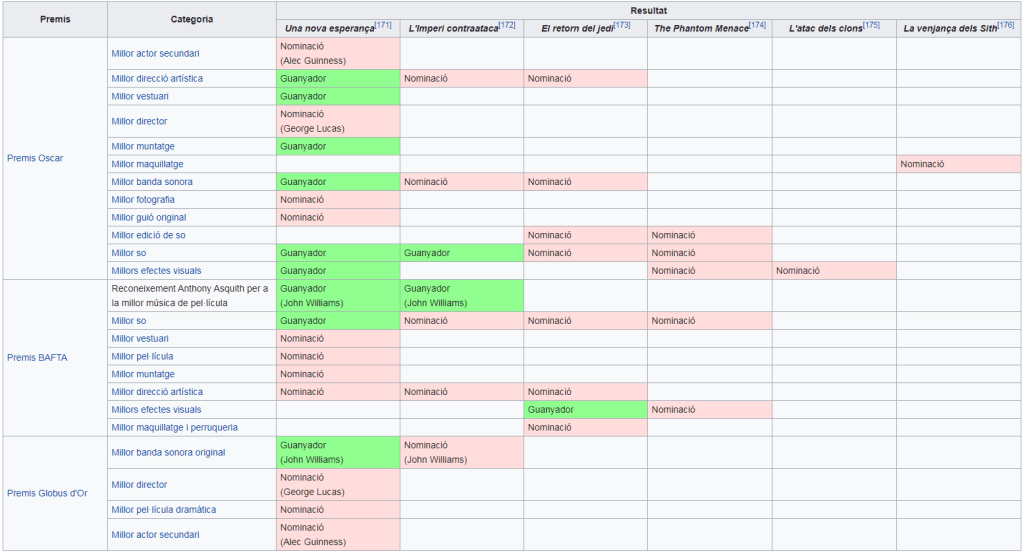Open the Millor pel·lícula dramàtica link
The image size is (1024, 553).
pyautogui.click(x=163, y=510)
